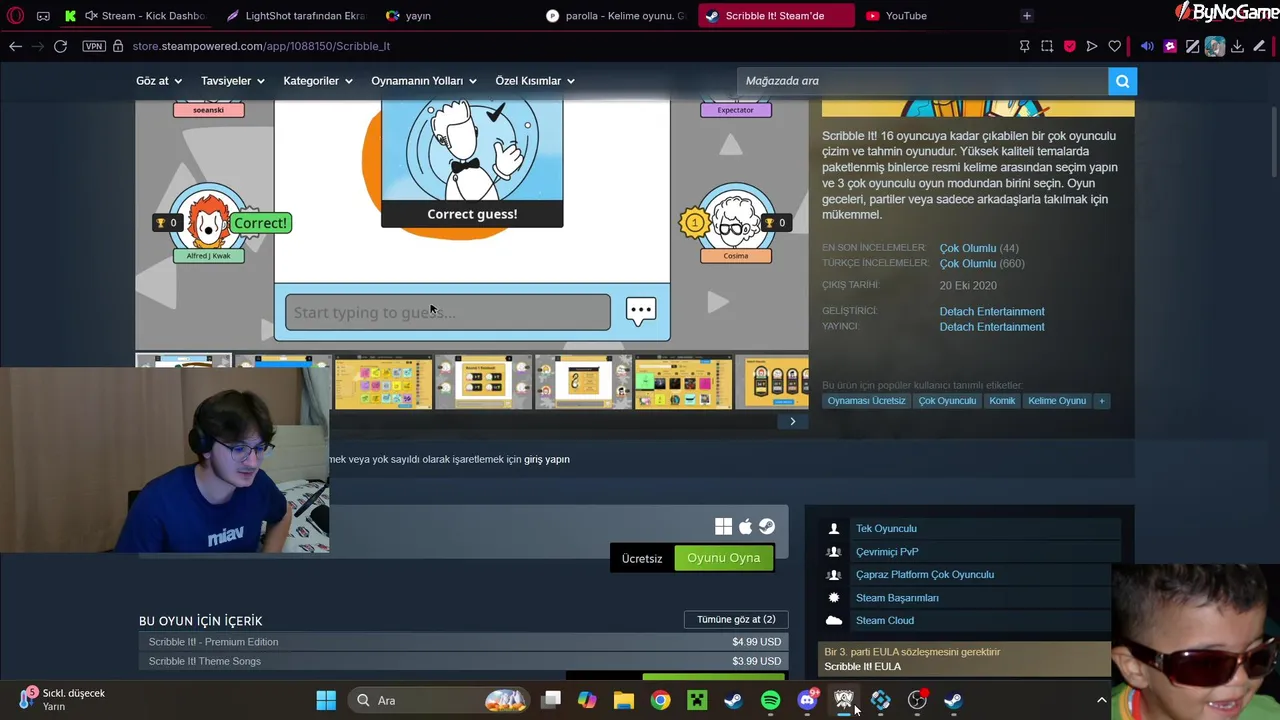Switch to the parolla - Kelime oyunu tab
Viewport: 1280px width, 720px height.
pos(617,16)
